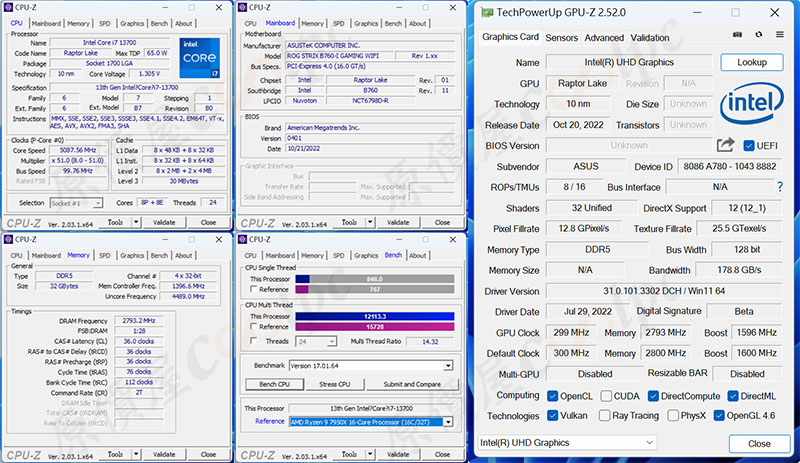Expand Tools arrow in Bench tab window
Viewport: 800px width, 463px height.
point(370,454)
